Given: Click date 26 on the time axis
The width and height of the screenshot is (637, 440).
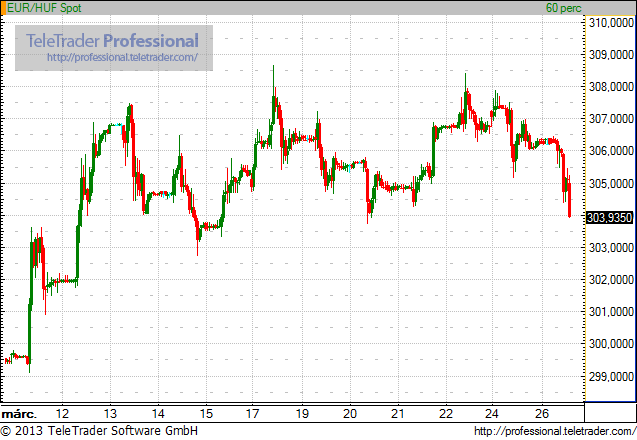Looking at the screenshot, I should 542,414.
